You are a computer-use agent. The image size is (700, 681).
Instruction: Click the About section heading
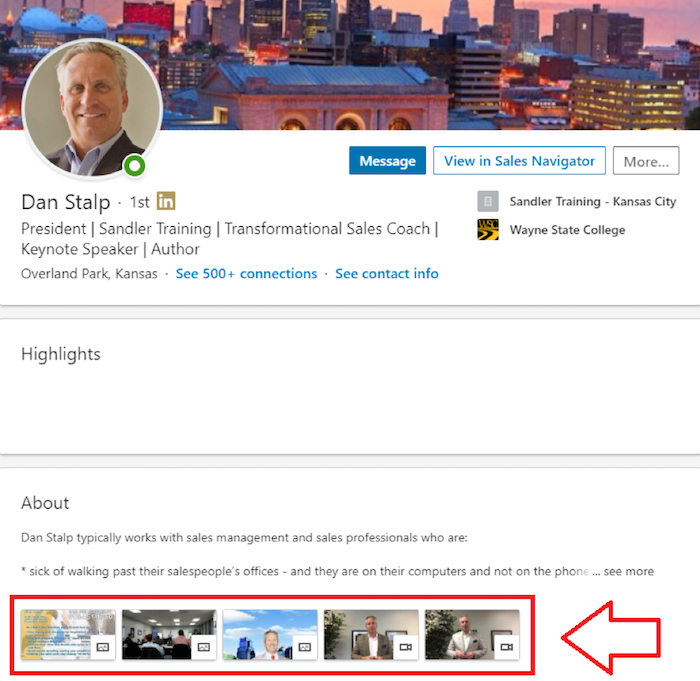45,503
